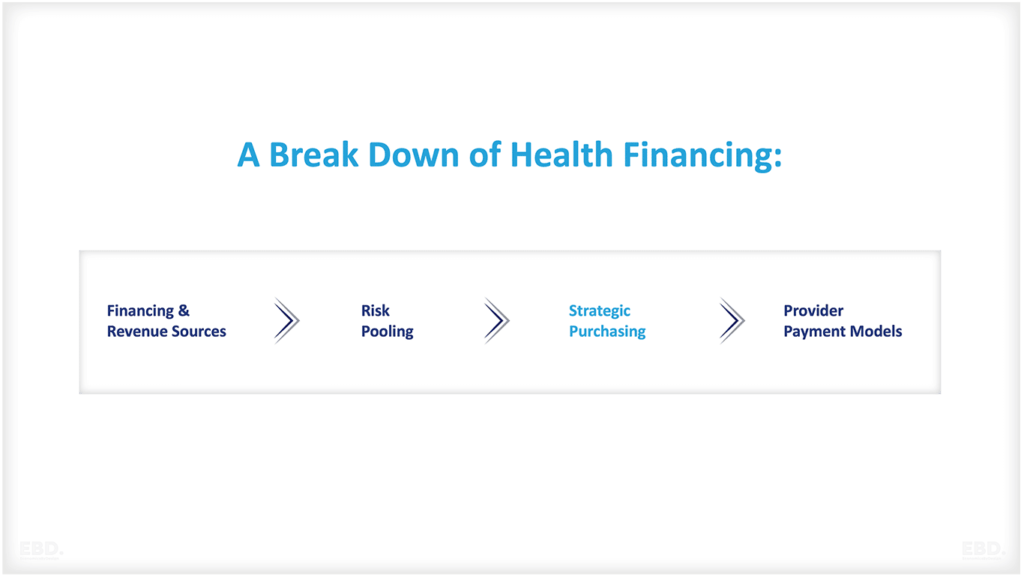
Task: Click the chevron arrow following Risk Pooling
Action: click(x=496, y=321)
